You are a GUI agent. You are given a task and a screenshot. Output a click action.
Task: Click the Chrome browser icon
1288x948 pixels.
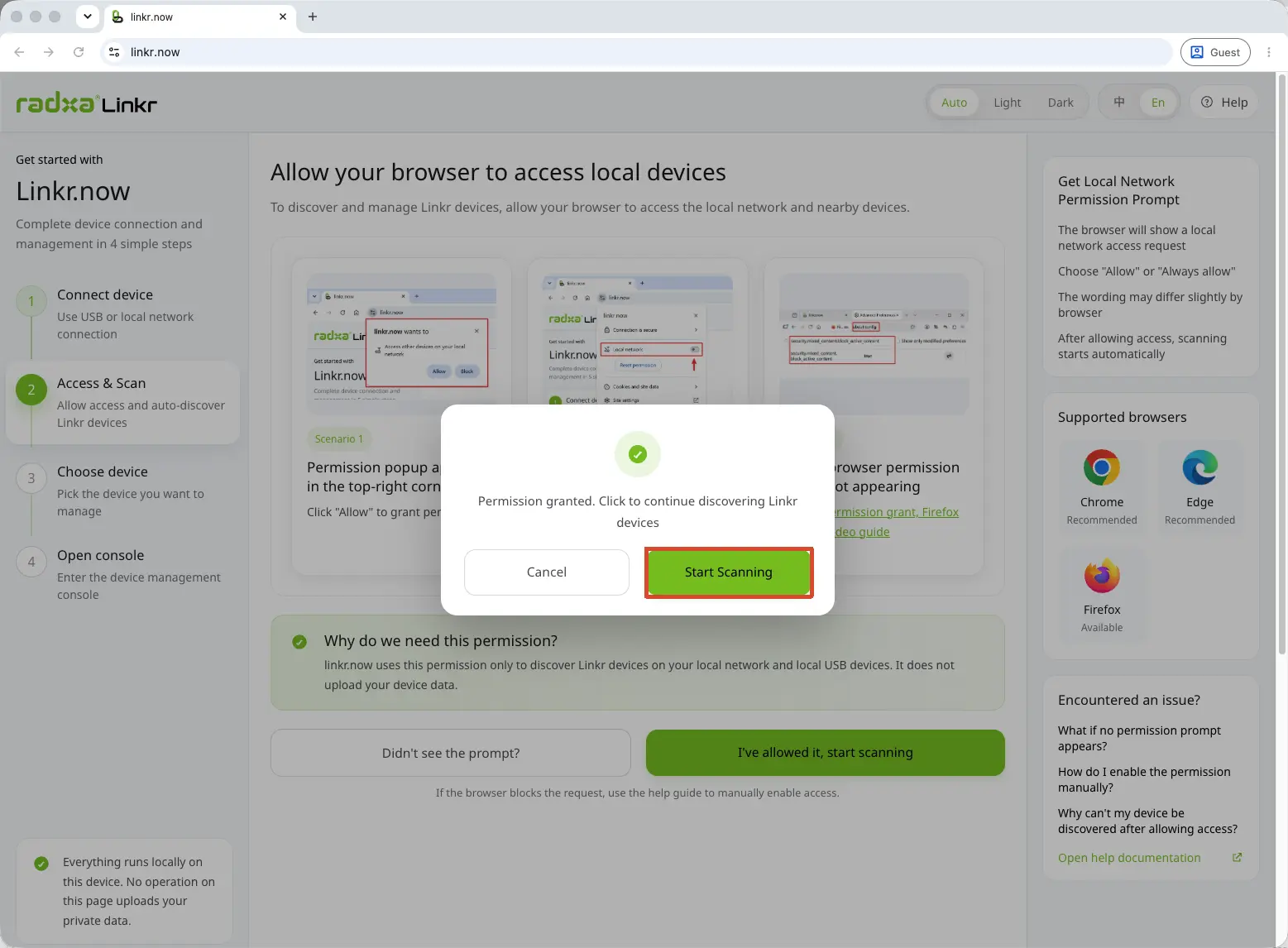click(x=1102, y=468)
